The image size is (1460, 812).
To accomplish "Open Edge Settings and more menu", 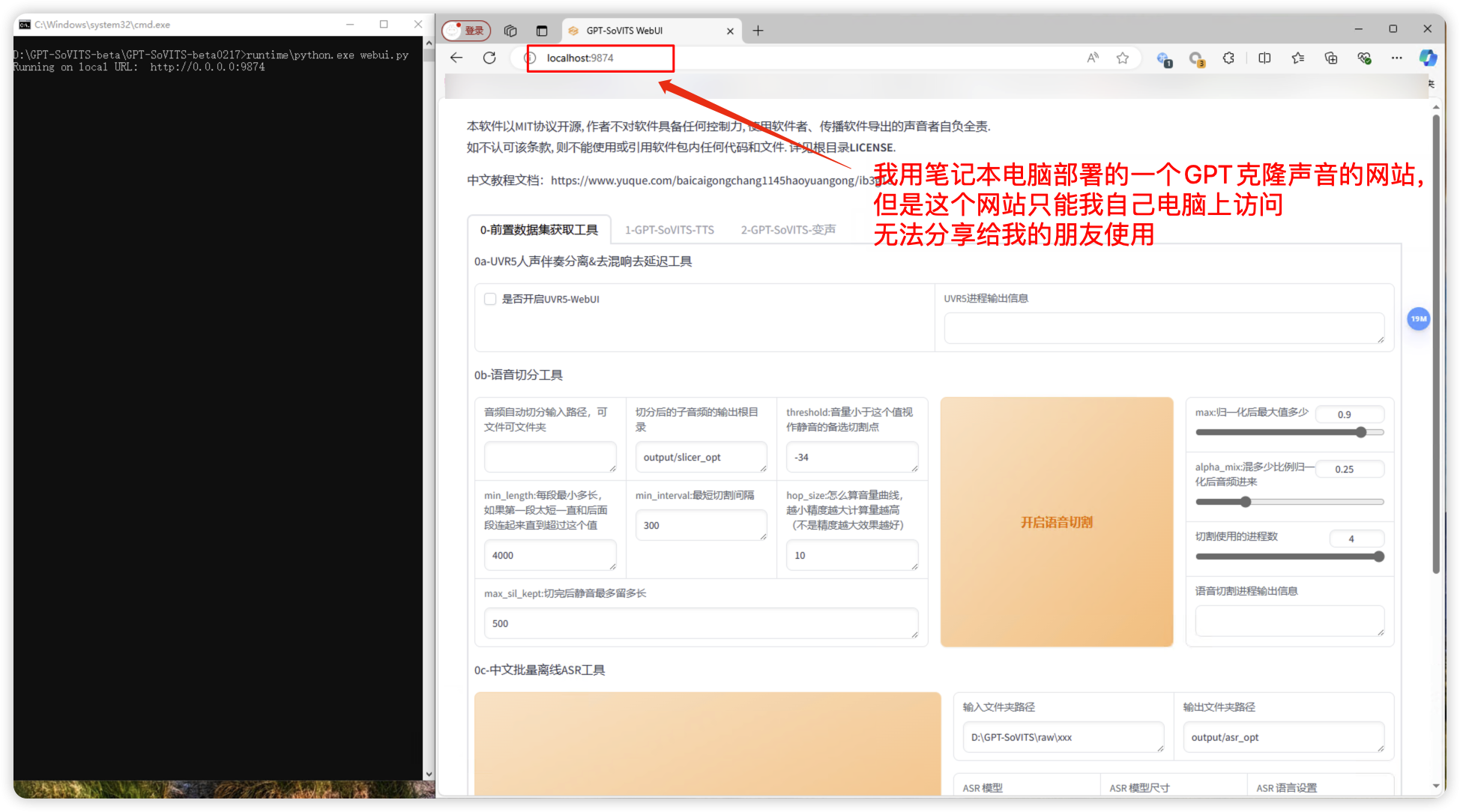I will pyautogui.click(x=1396, y=58).
